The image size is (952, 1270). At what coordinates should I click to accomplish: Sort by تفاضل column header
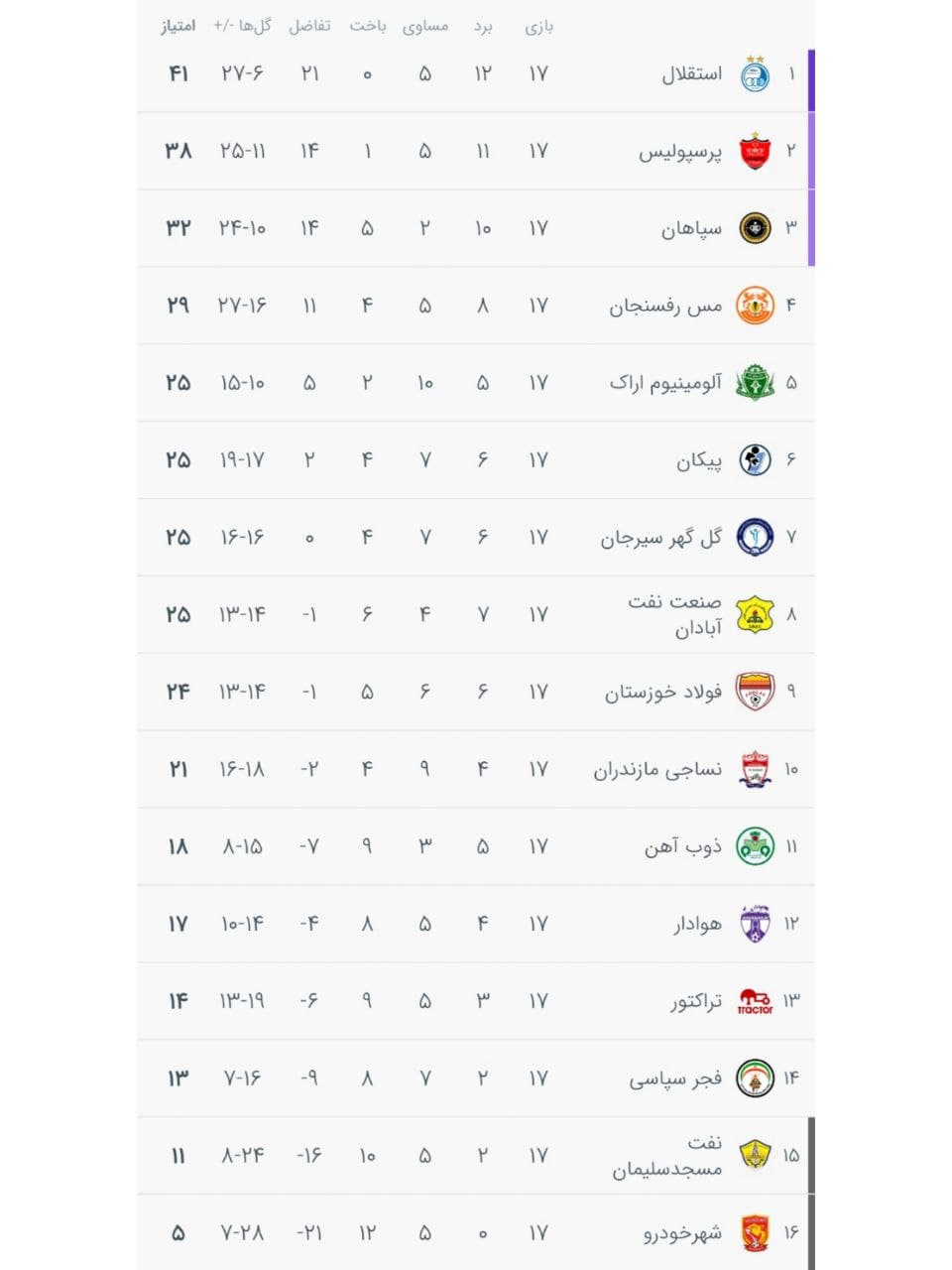coord(309,27)
